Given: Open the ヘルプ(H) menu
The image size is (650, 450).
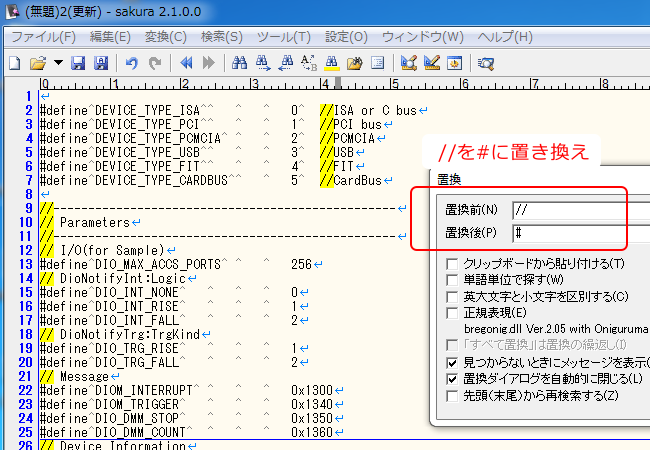Looking at the screenshot, I should 505,37.
